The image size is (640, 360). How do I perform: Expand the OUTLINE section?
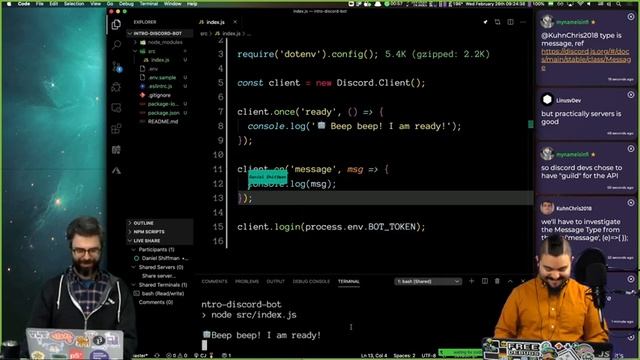coord(160,223)
